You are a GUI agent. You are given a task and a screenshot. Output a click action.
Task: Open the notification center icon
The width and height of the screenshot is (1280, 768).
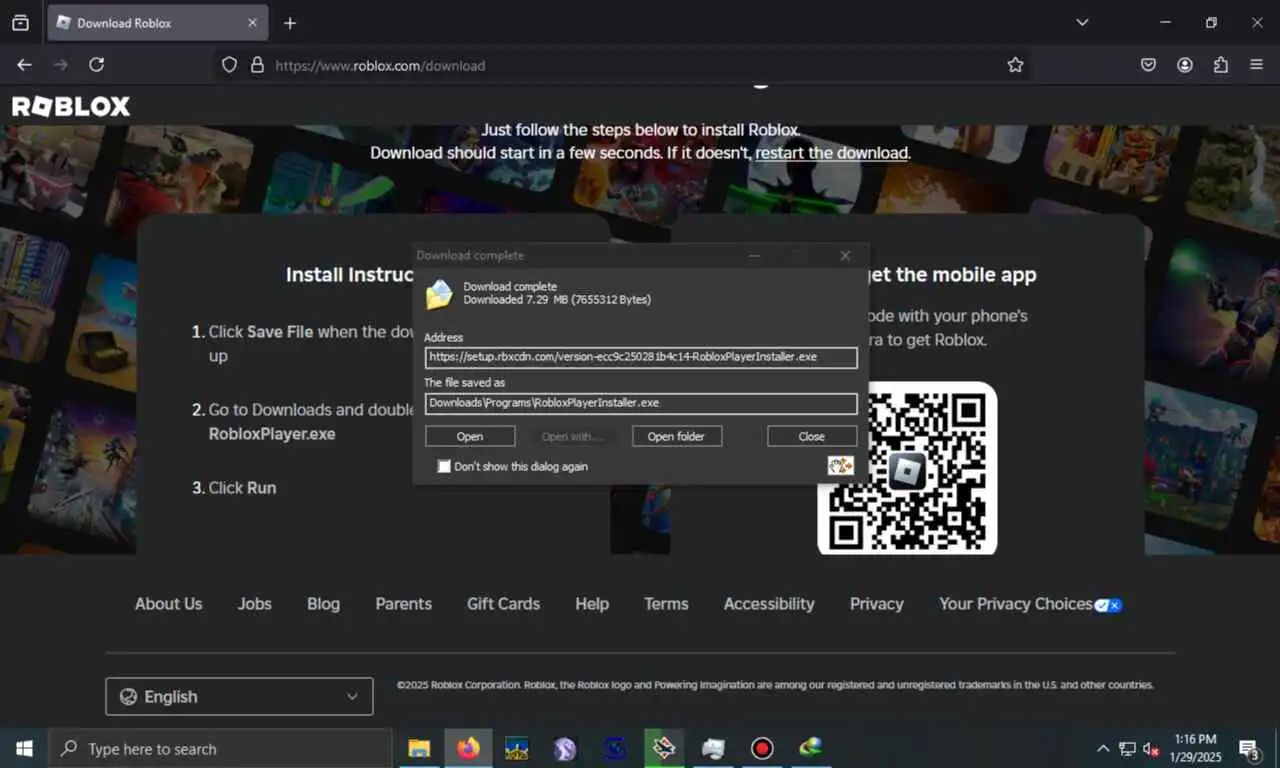click(1250, 749)
